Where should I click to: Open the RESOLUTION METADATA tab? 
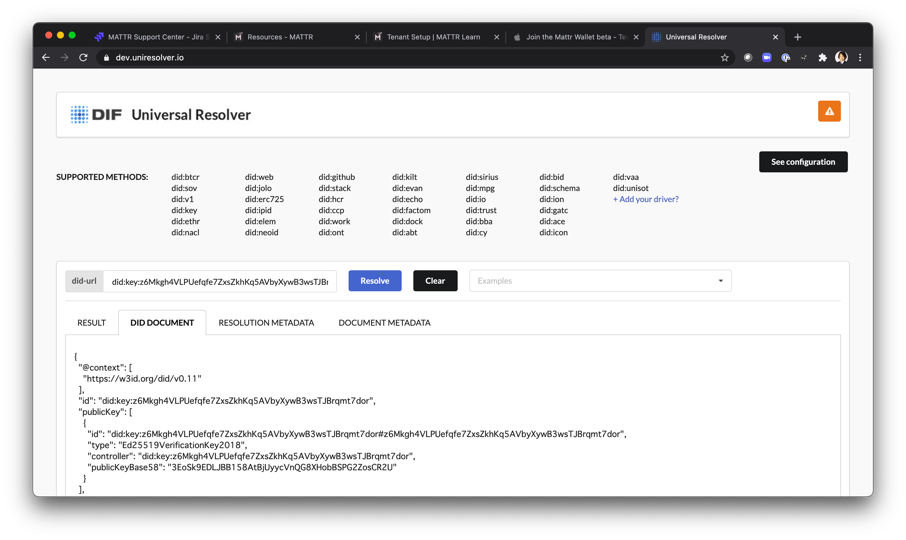266,323
